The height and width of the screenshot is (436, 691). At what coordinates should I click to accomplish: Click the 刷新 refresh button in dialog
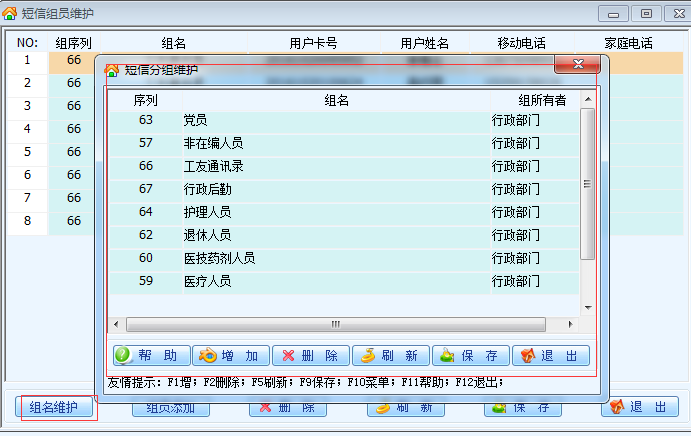coord(390,355)
